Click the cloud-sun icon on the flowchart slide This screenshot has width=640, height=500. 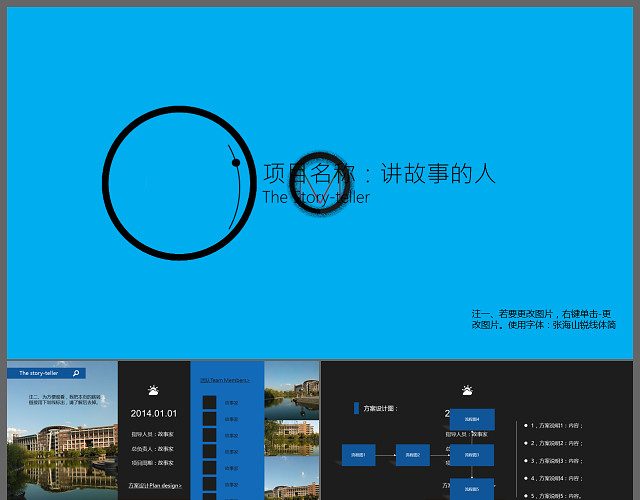coord(467,390)
